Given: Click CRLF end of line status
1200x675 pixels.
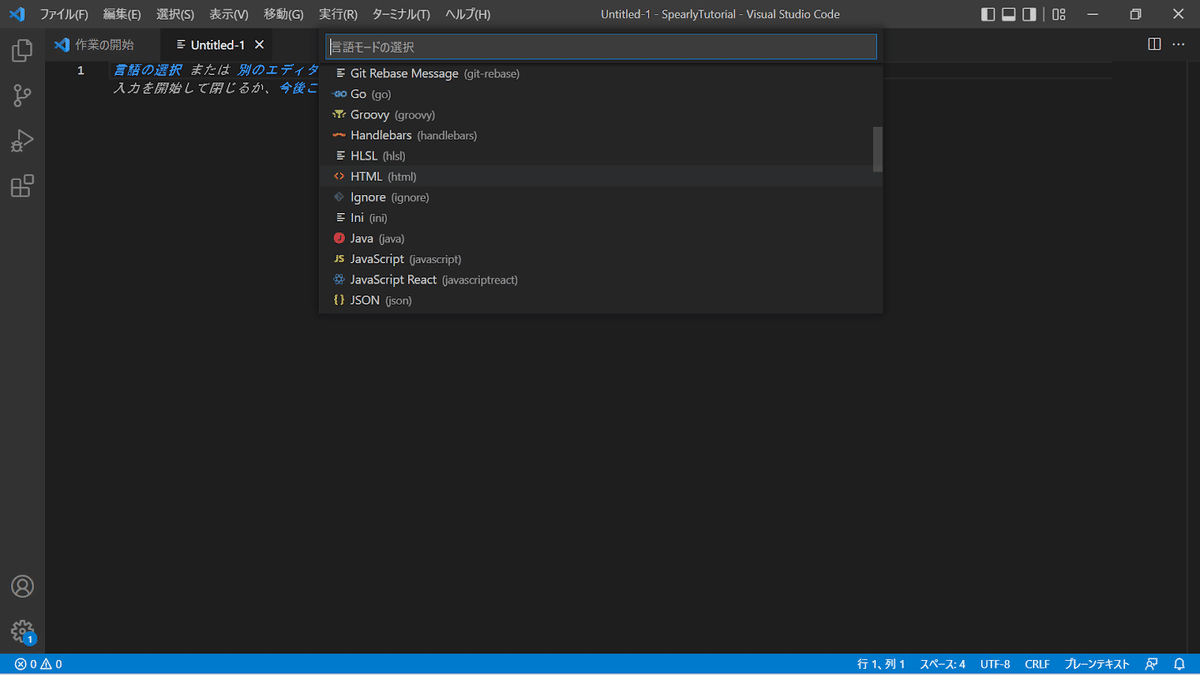Looking at the screenshot, I should point(1037,664).
